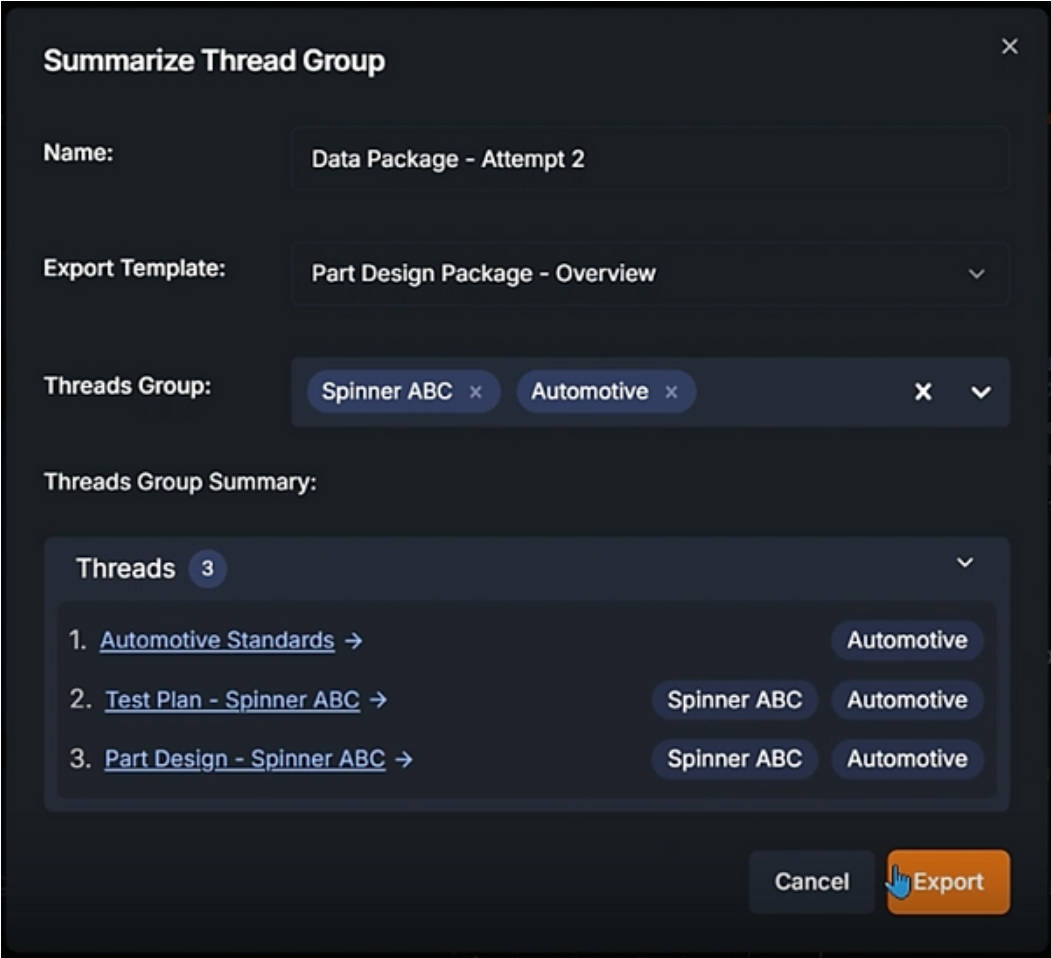
Task: Click the Threads count badge showing 3
Action: coord(207,569)
